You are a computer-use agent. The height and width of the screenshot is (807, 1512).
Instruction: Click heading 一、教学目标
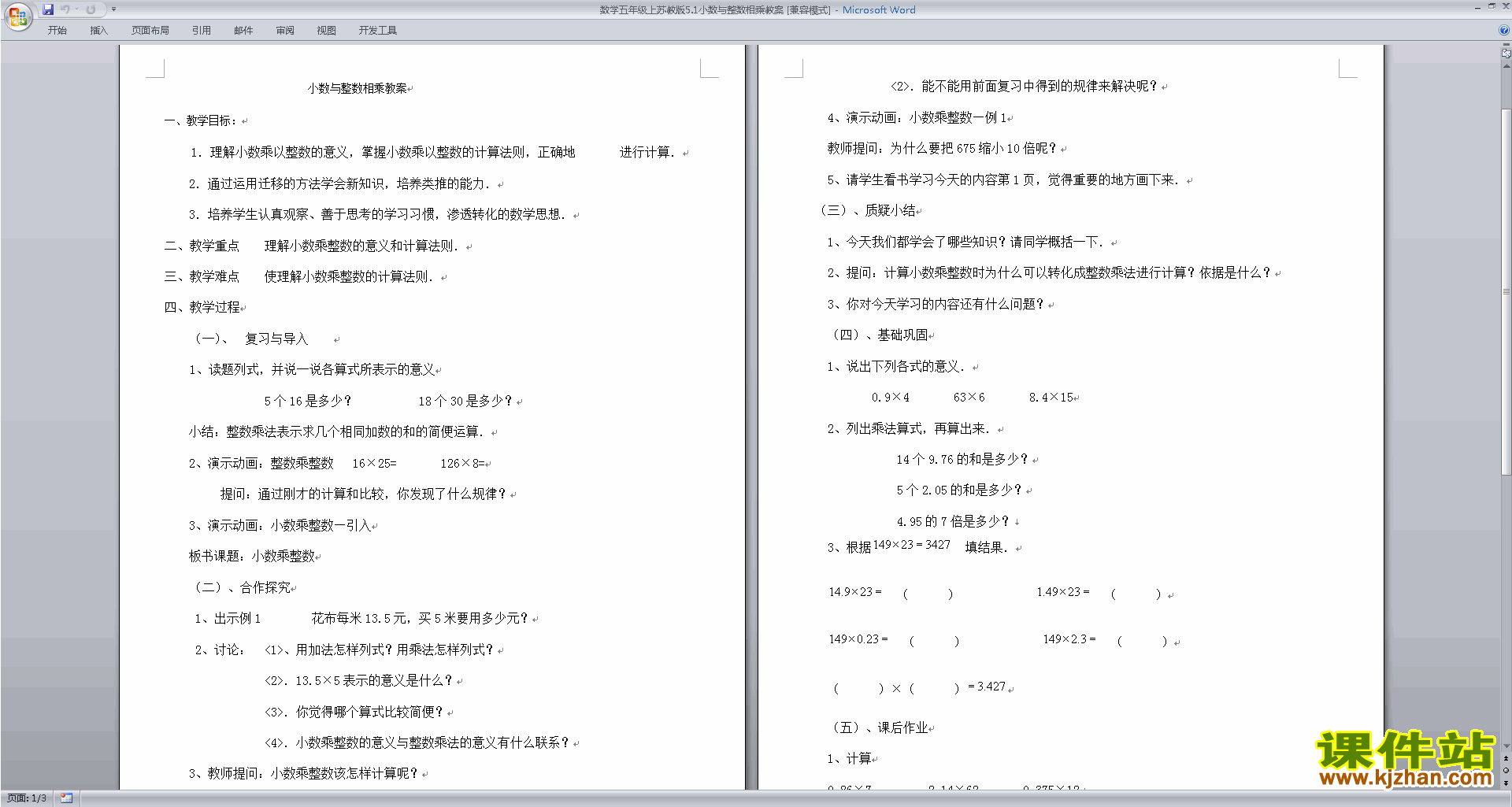(201, 120)
